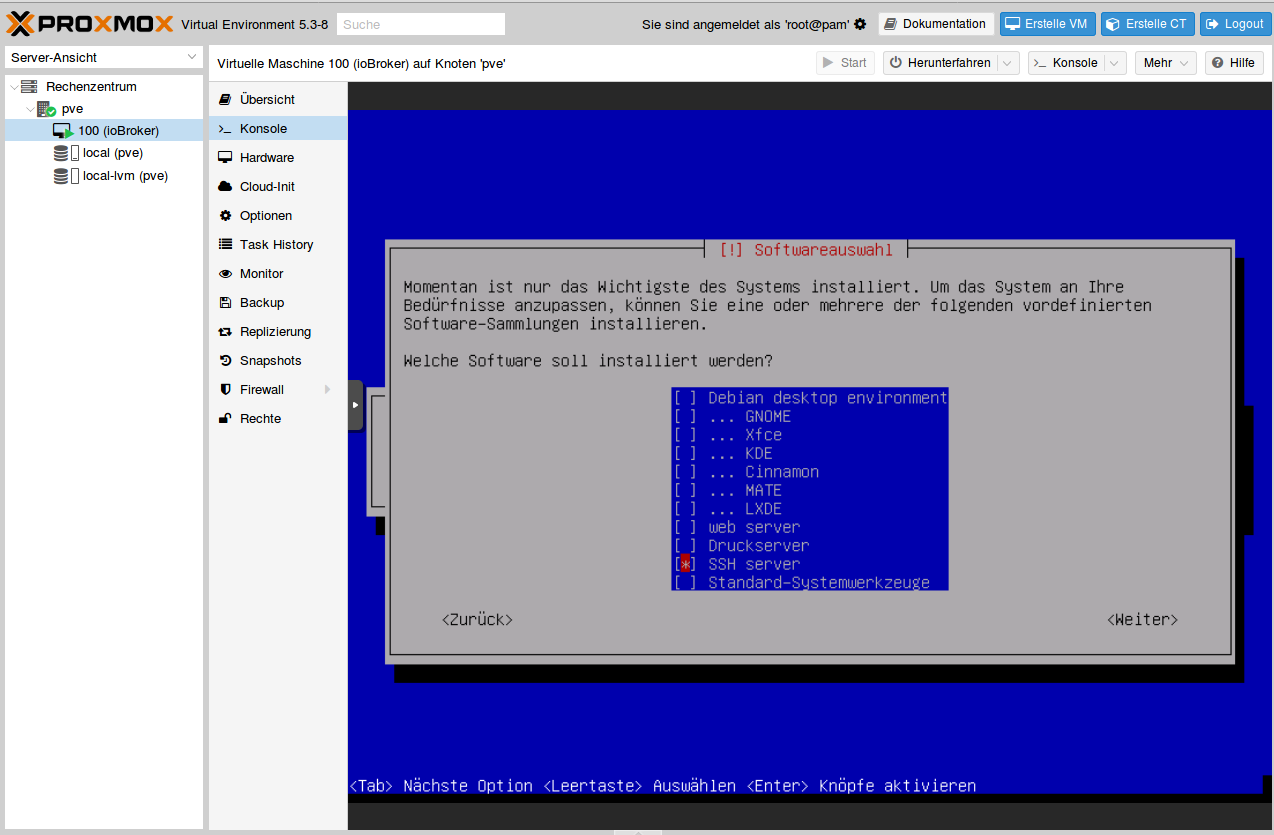Screen dimensions: 1274x835
Task: Click the side panel collapse handle
Action: click(x=355, y=405)
